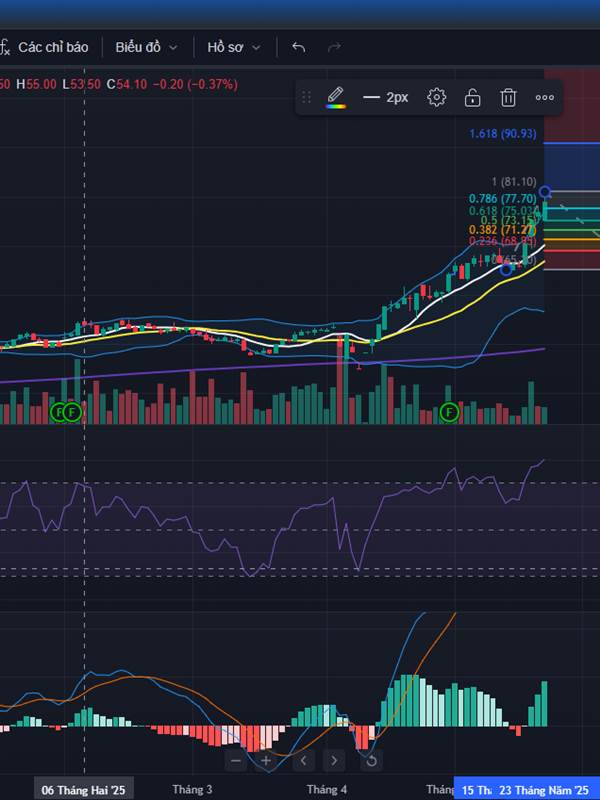Viewport: 600px width, 800px height.
Task: Click the 0.786 (77.70) Fibonacci label
Action: tap(503, 198)
